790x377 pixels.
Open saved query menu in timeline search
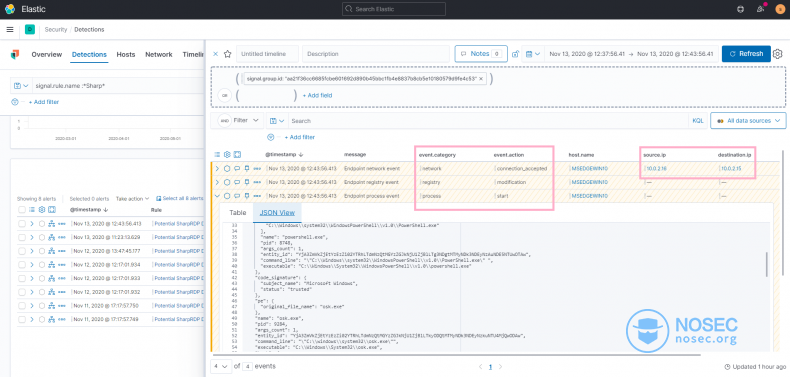277,121
